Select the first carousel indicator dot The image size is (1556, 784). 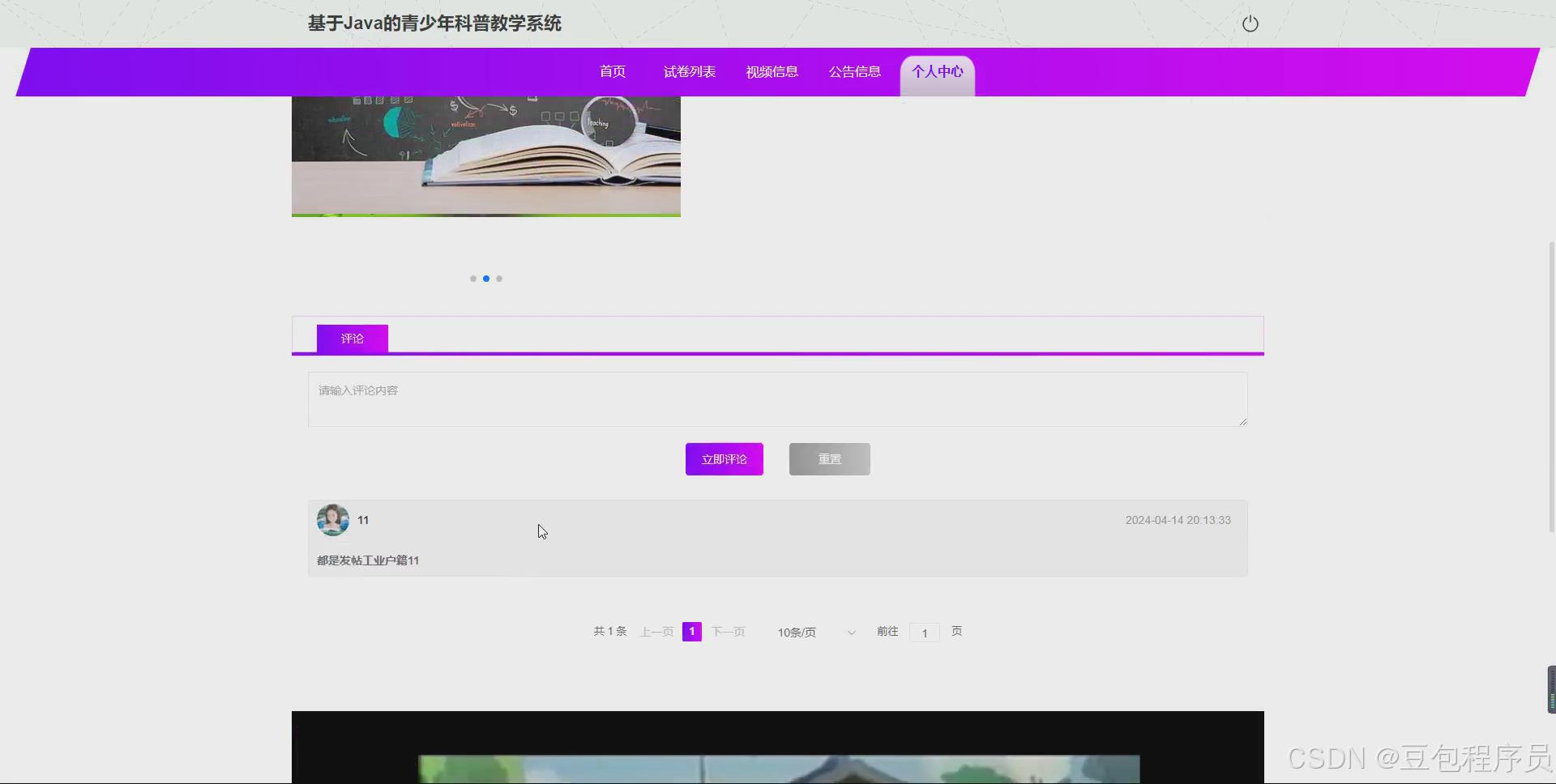click(472, 278)
